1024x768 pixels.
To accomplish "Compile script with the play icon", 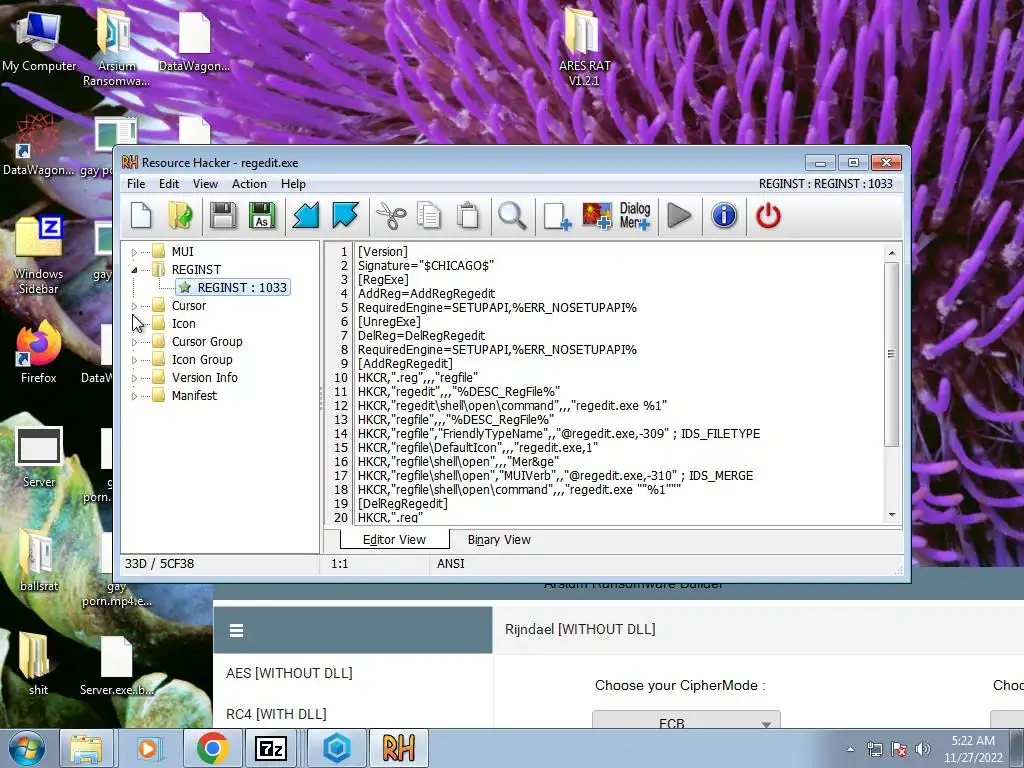I will (x=679, y=216).
